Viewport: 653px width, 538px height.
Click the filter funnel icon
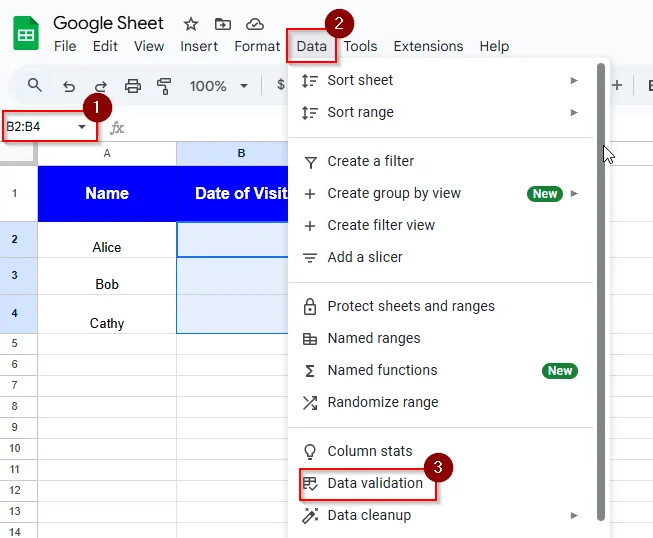click(x=310, y=162)
